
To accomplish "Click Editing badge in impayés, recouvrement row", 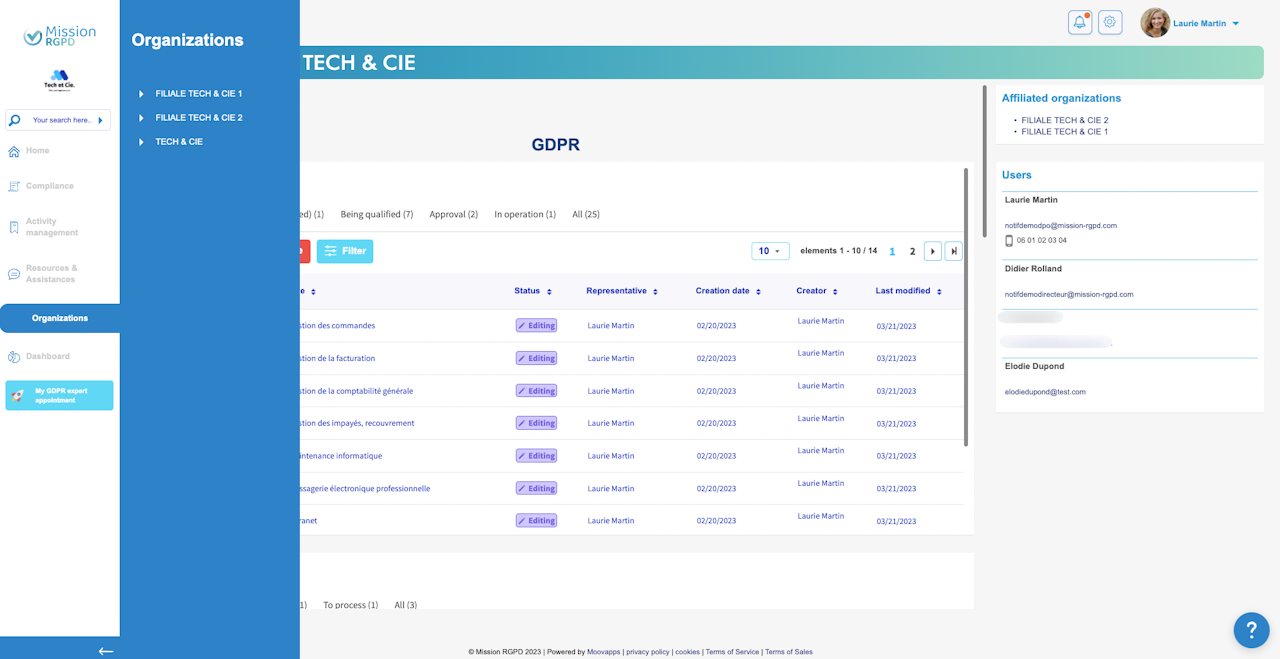I will point(536,423).
